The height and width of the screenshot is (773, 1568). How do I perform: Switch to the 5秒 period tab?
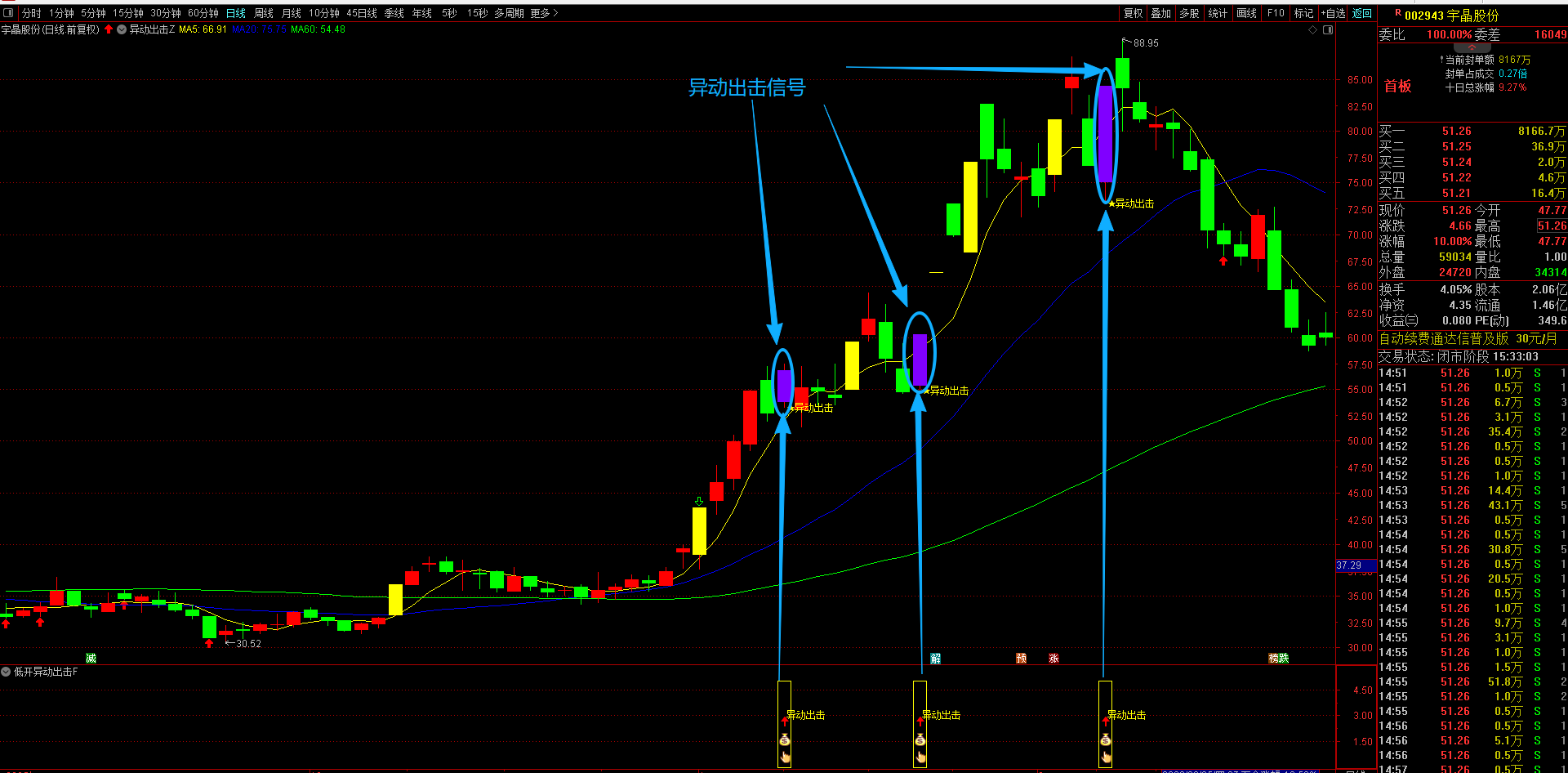tap(449, 13)
